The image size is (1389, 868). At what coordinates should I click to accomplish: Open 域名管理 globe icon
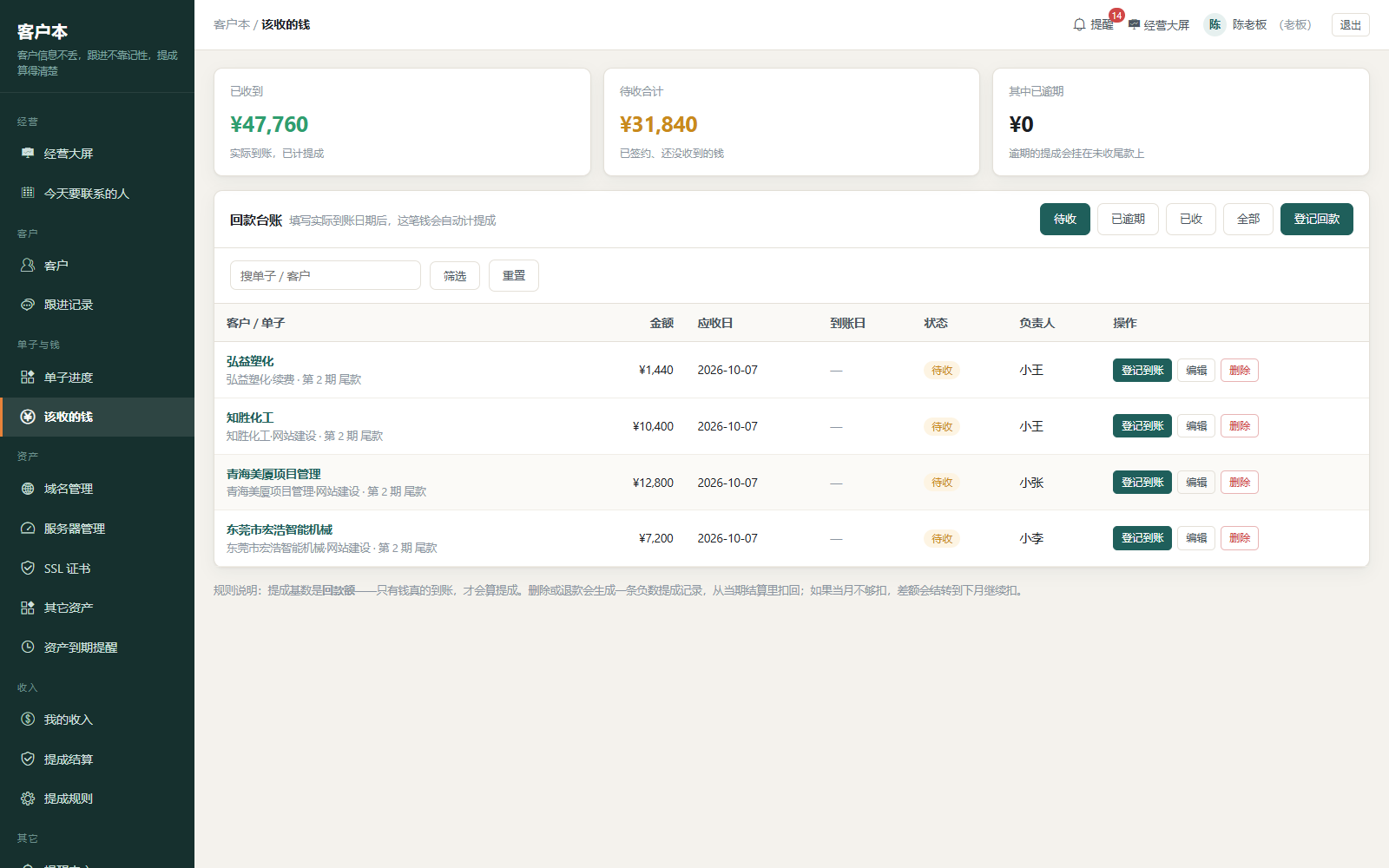(28, 489)
